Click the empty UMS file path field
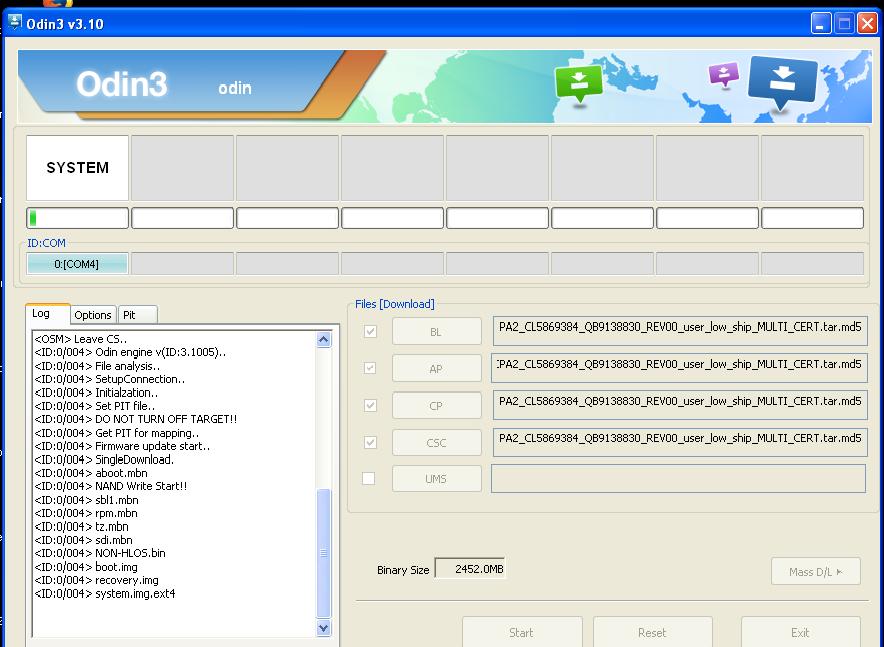Image resolution: width=884 pixels, height=647 pixels. pyautogui.click(x=679, y=478)
